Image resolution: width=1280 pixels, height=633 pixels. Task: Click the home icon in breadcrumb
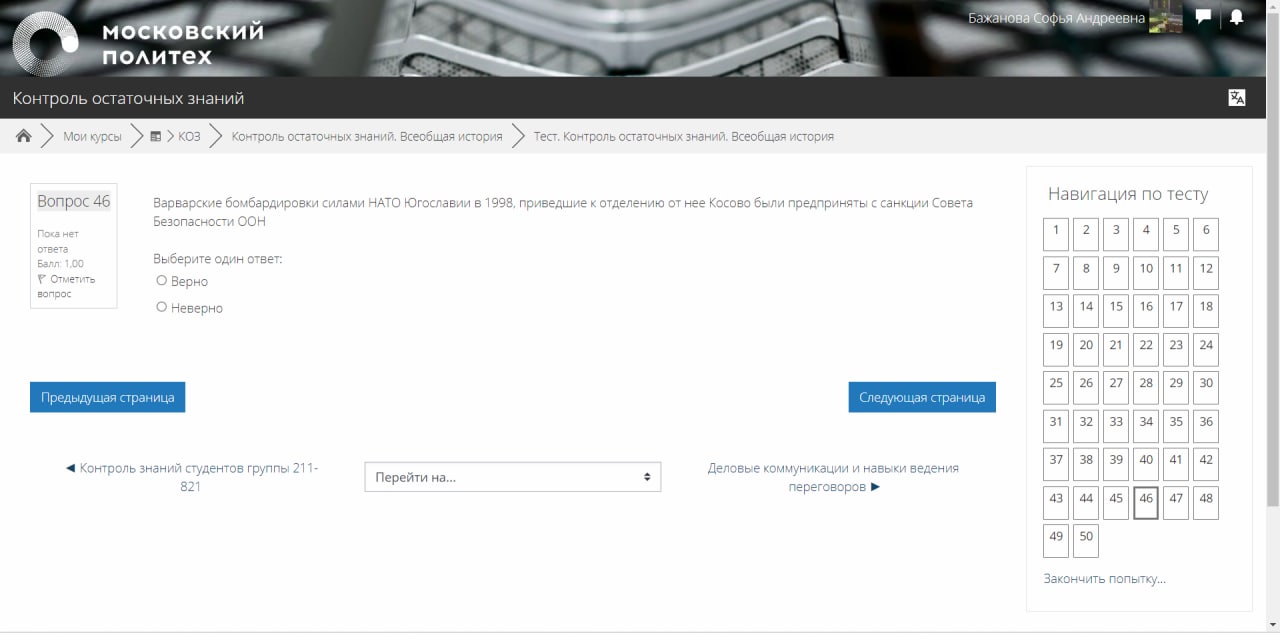[24, 136]
